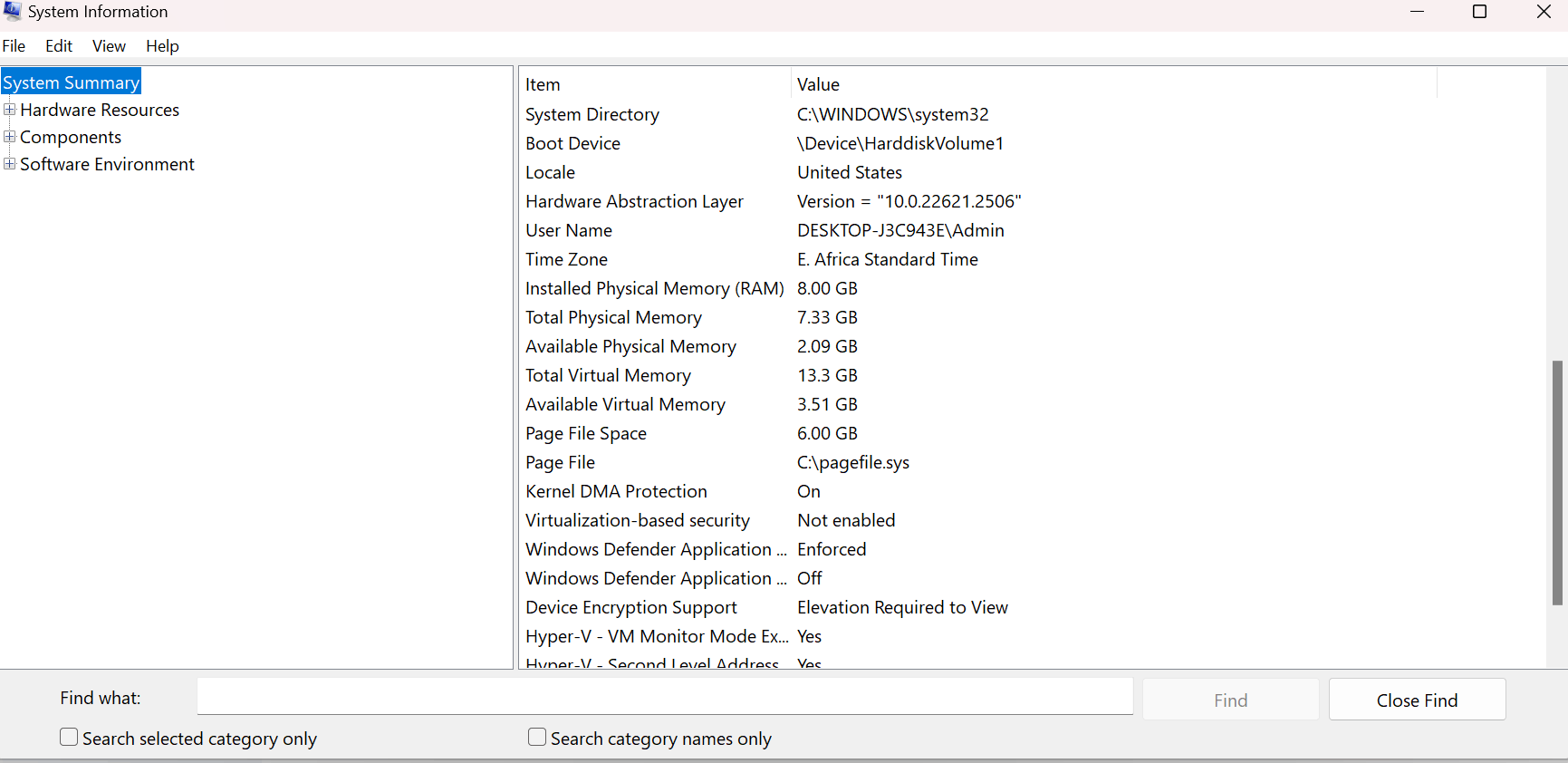Viewport: 1568px width, 763px height.
Task: Open the Edit menu
Action: (59, 46)
